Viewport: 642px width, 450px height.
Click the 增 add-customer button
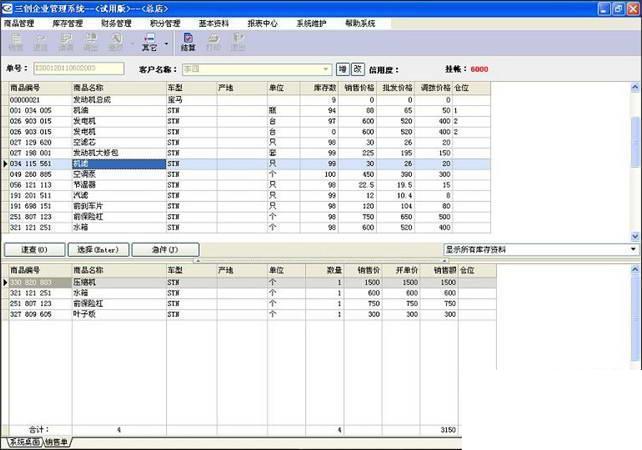coord(343,69)
